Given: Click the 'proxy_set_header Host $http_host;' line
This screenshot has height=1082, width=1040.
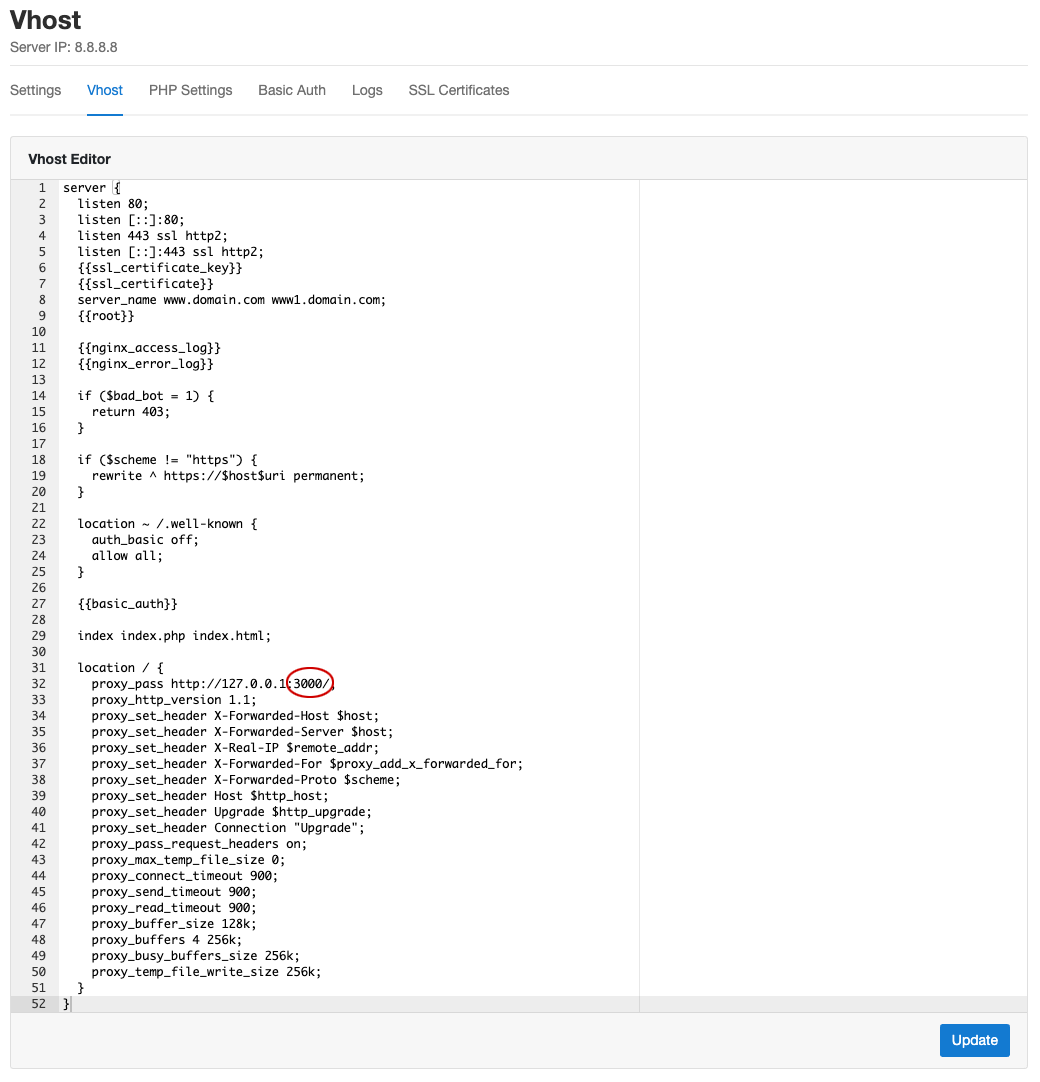Looking at the screenshot, I should click(x=210, y=796).
